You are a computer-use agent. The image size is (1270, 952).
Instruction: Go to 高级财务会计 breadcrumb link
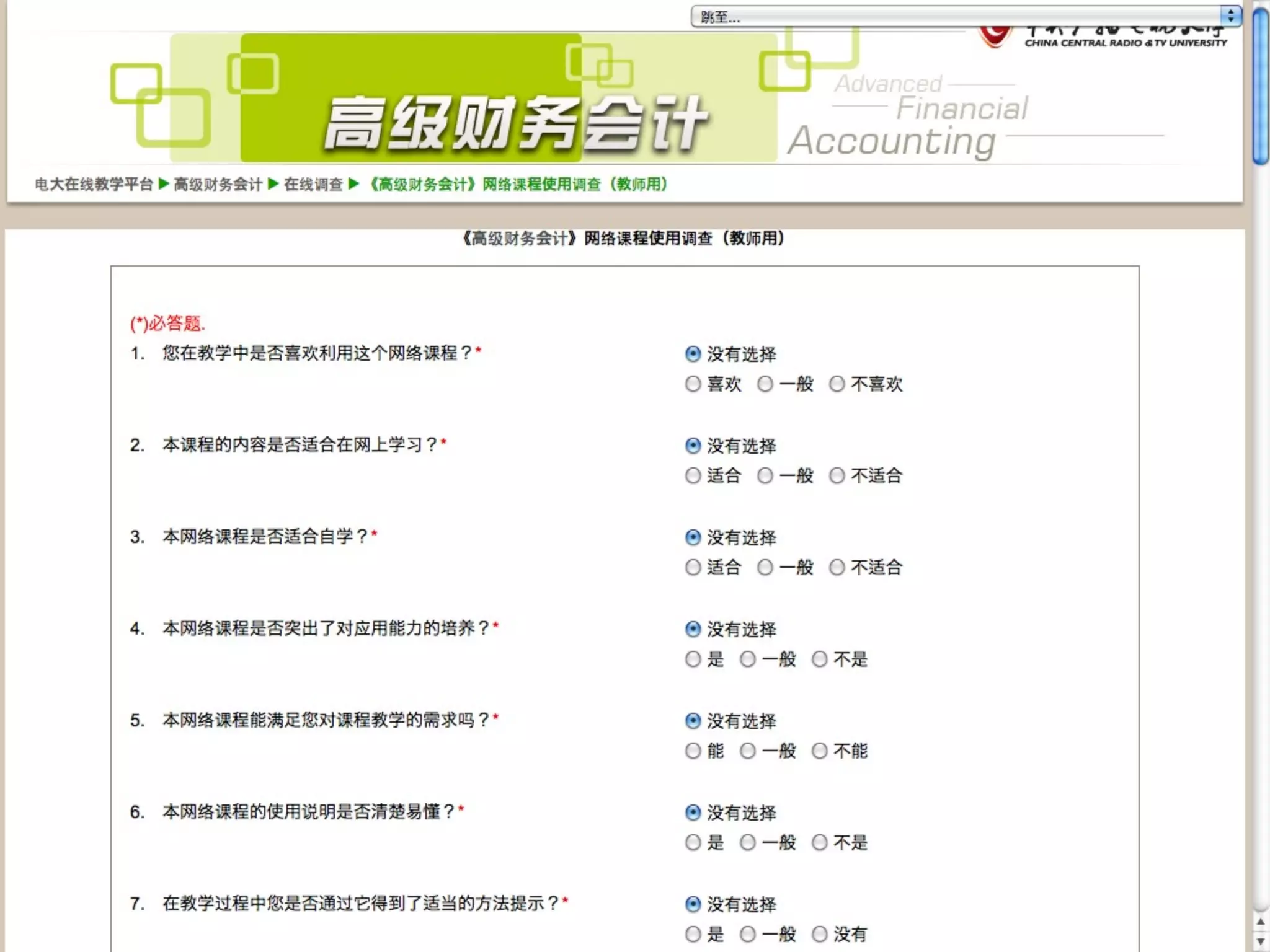[x=218, y=184]
